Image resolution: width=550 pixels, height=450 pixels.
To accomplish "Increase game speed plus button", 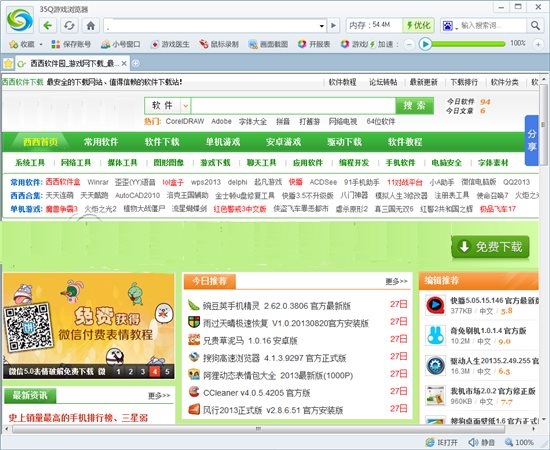I will tap(538, 44).
